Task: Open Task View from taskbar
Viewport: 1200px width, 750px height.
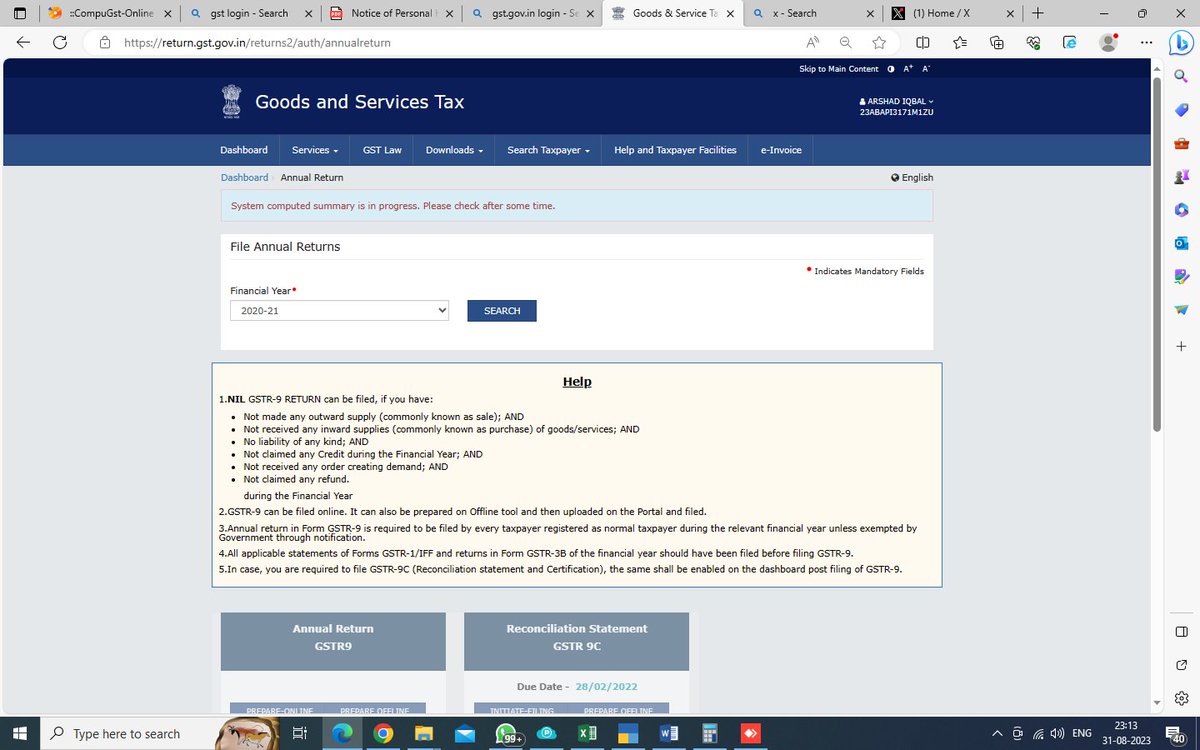Action: point(298,733)
